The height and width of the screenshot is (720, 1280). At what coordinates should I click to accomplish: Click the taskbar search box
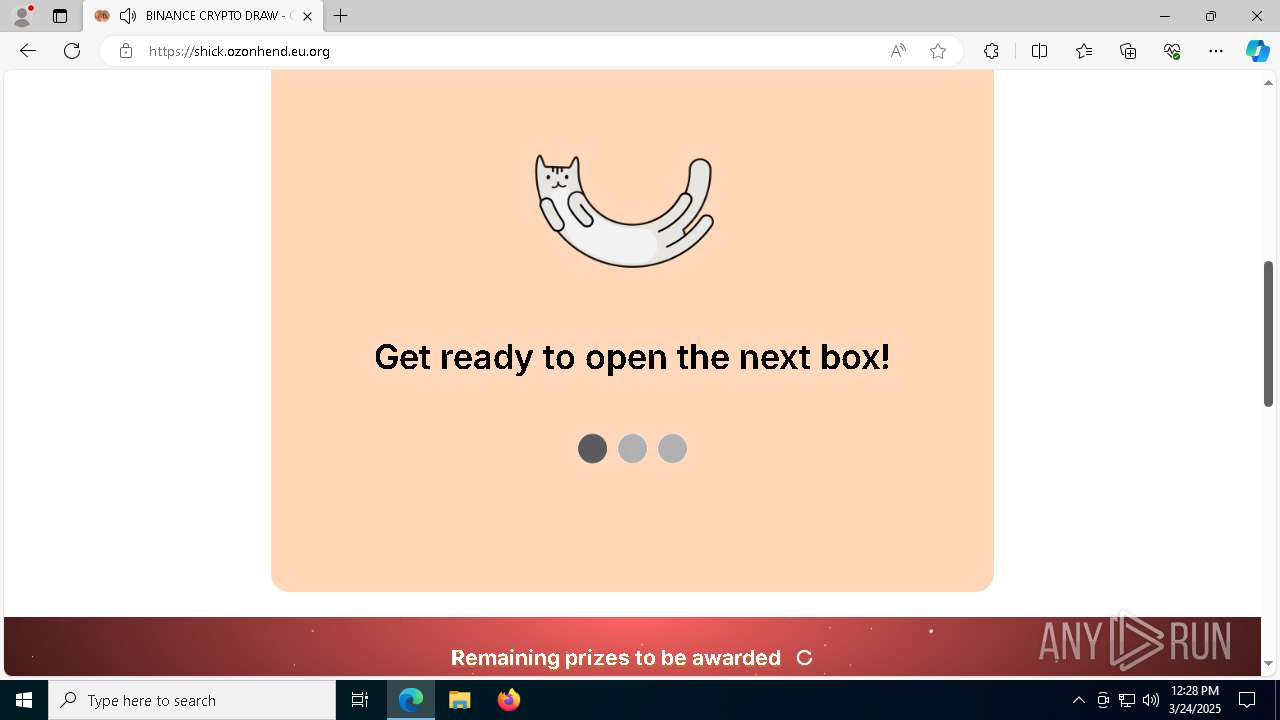[192, 700]
